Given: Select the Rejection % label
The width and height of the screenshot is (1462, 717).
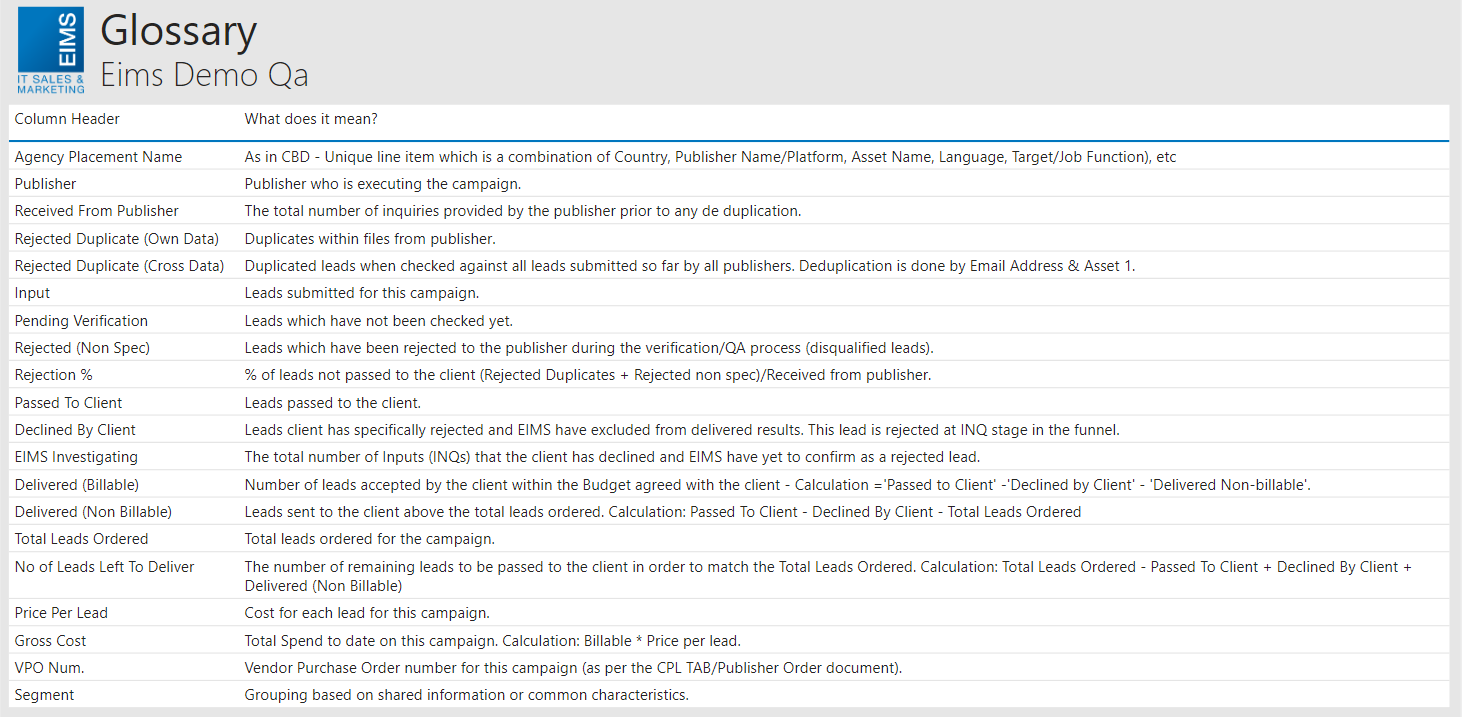Looking at the screenshot, I should tap(53, 375).
